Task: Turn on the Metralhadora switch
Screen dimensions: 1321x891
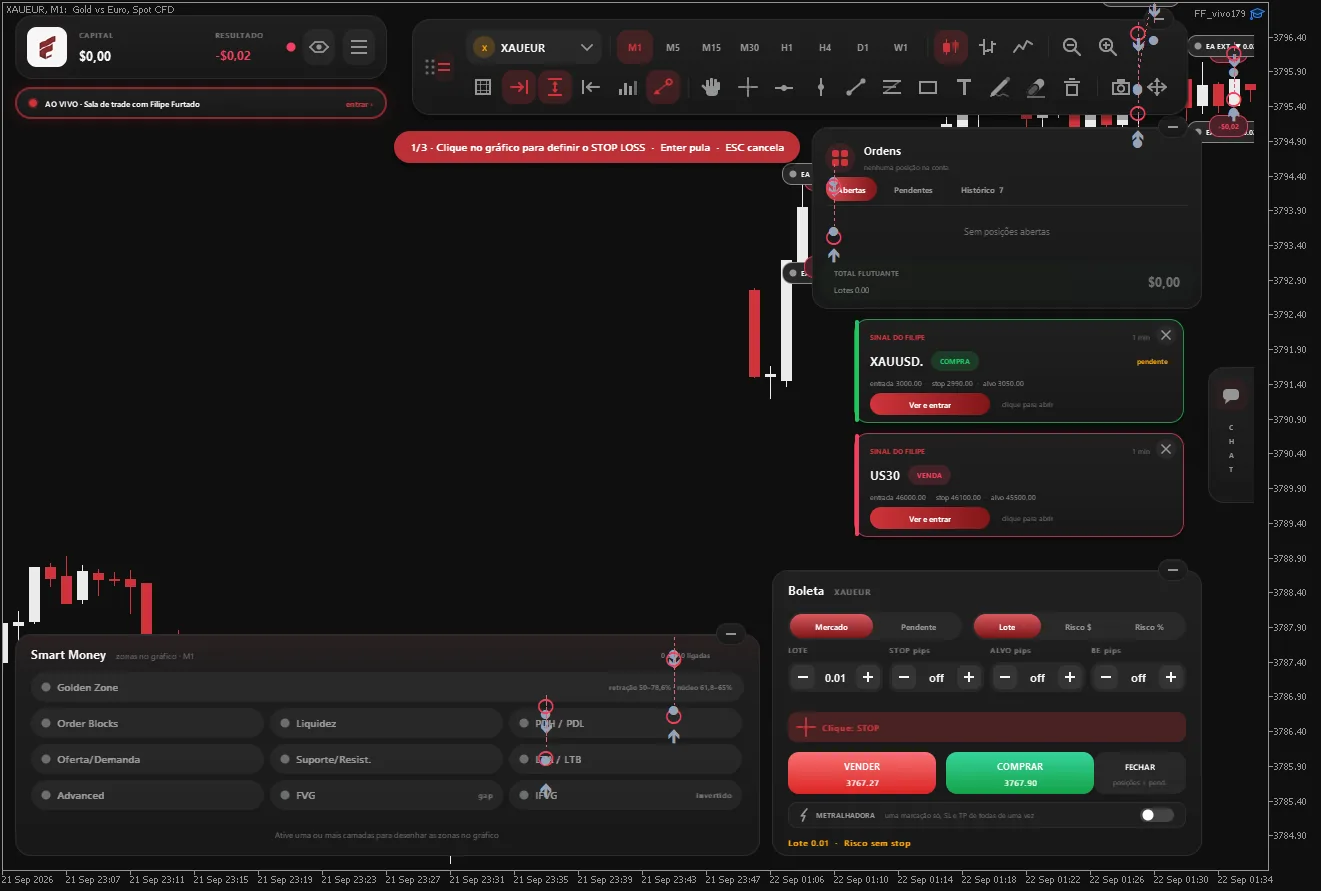Action: [x=1157, y=815]
